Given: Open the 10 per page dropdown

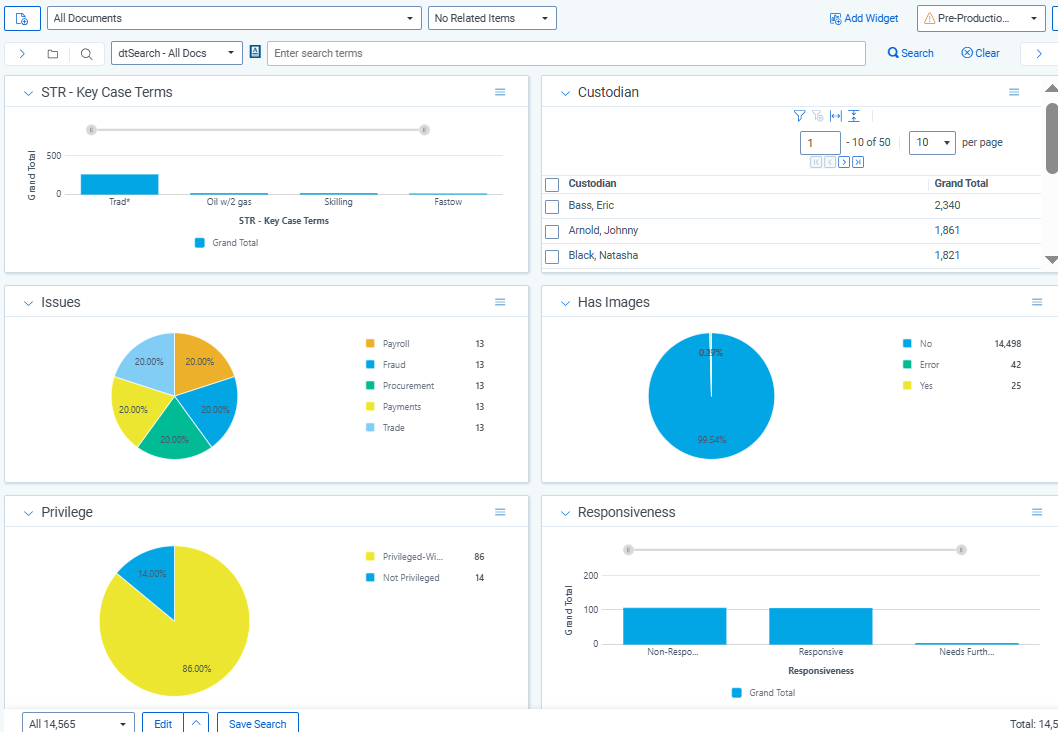Looking at the screenshot, I should pos(932,142).
